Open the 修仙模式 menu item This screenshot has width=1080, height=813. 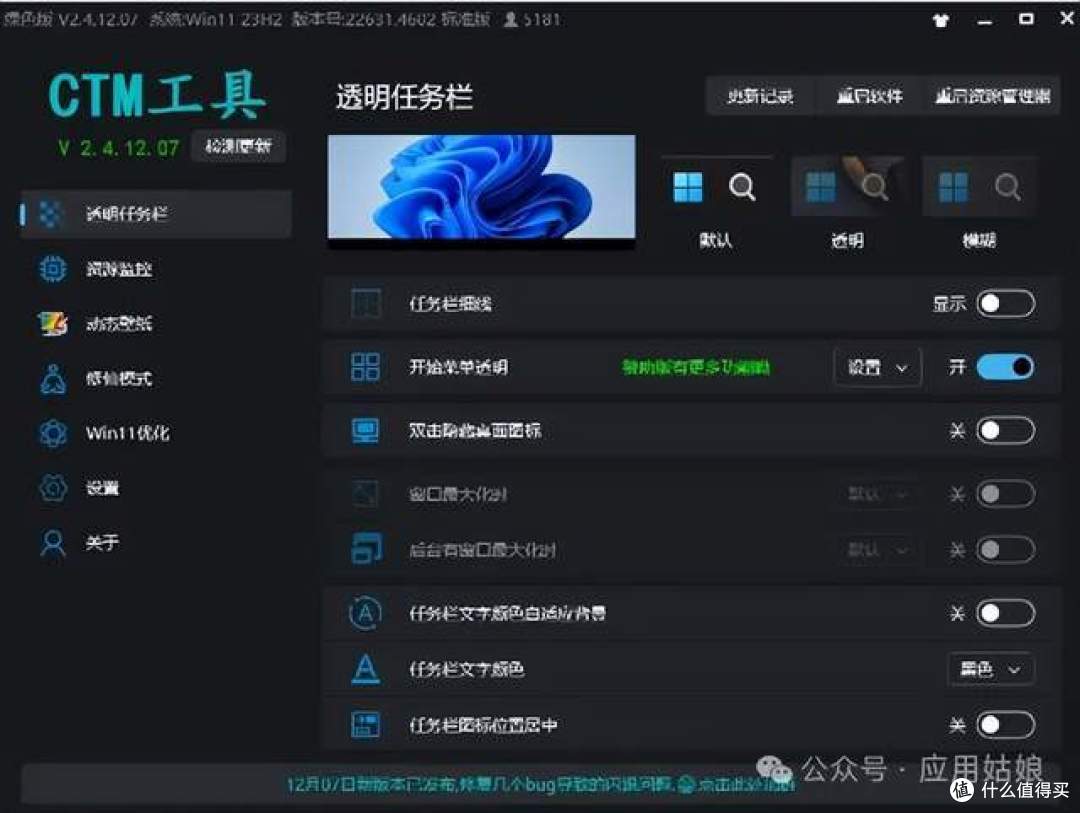pos(156,378)
